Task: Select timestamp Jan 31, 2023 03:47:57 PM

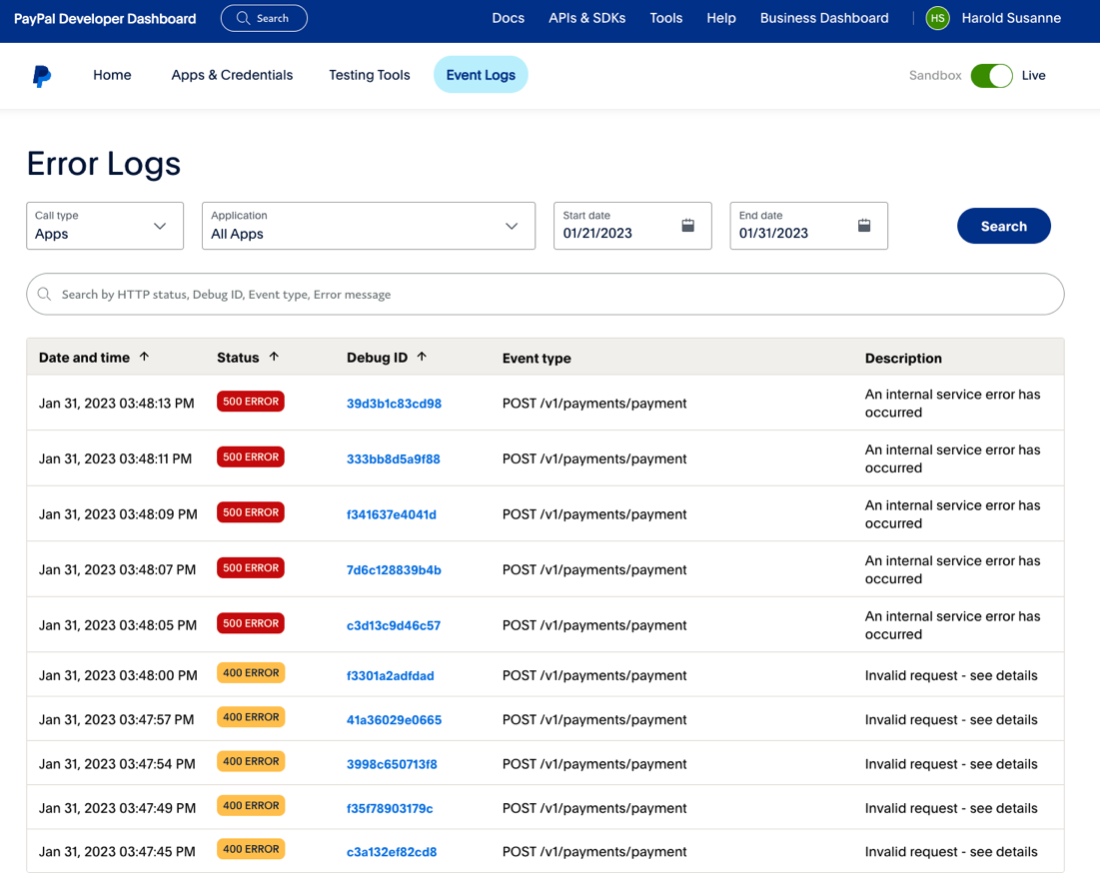Action: point(116,720)
